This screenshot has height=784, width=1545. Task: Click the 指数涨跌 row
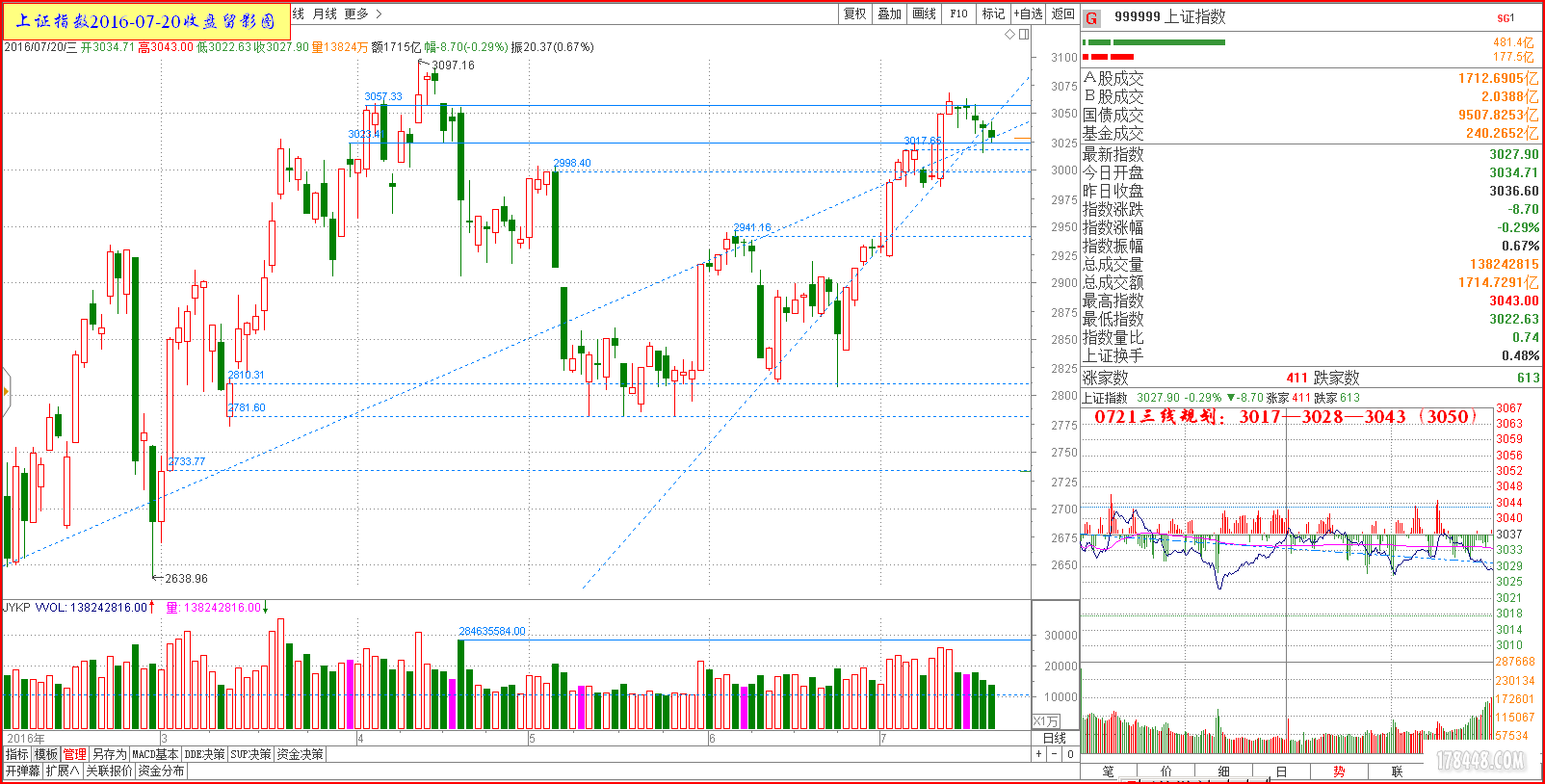1311,209
